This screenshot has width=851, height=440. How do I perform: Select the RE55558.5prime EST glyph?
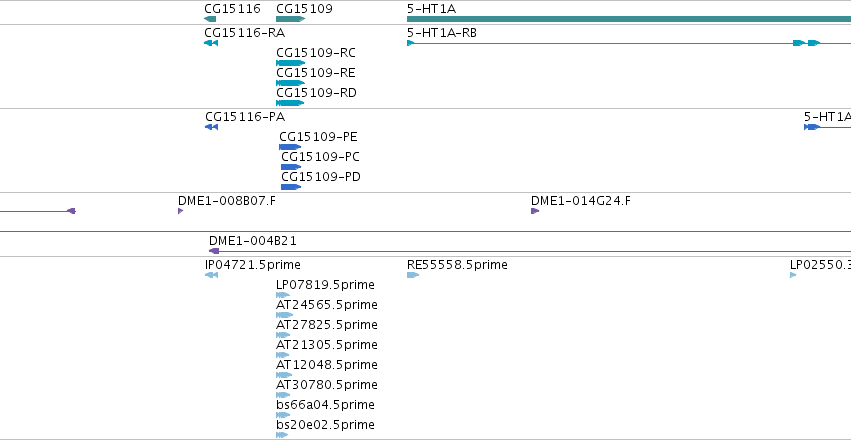pyautogui.click(x=413, y=275)
